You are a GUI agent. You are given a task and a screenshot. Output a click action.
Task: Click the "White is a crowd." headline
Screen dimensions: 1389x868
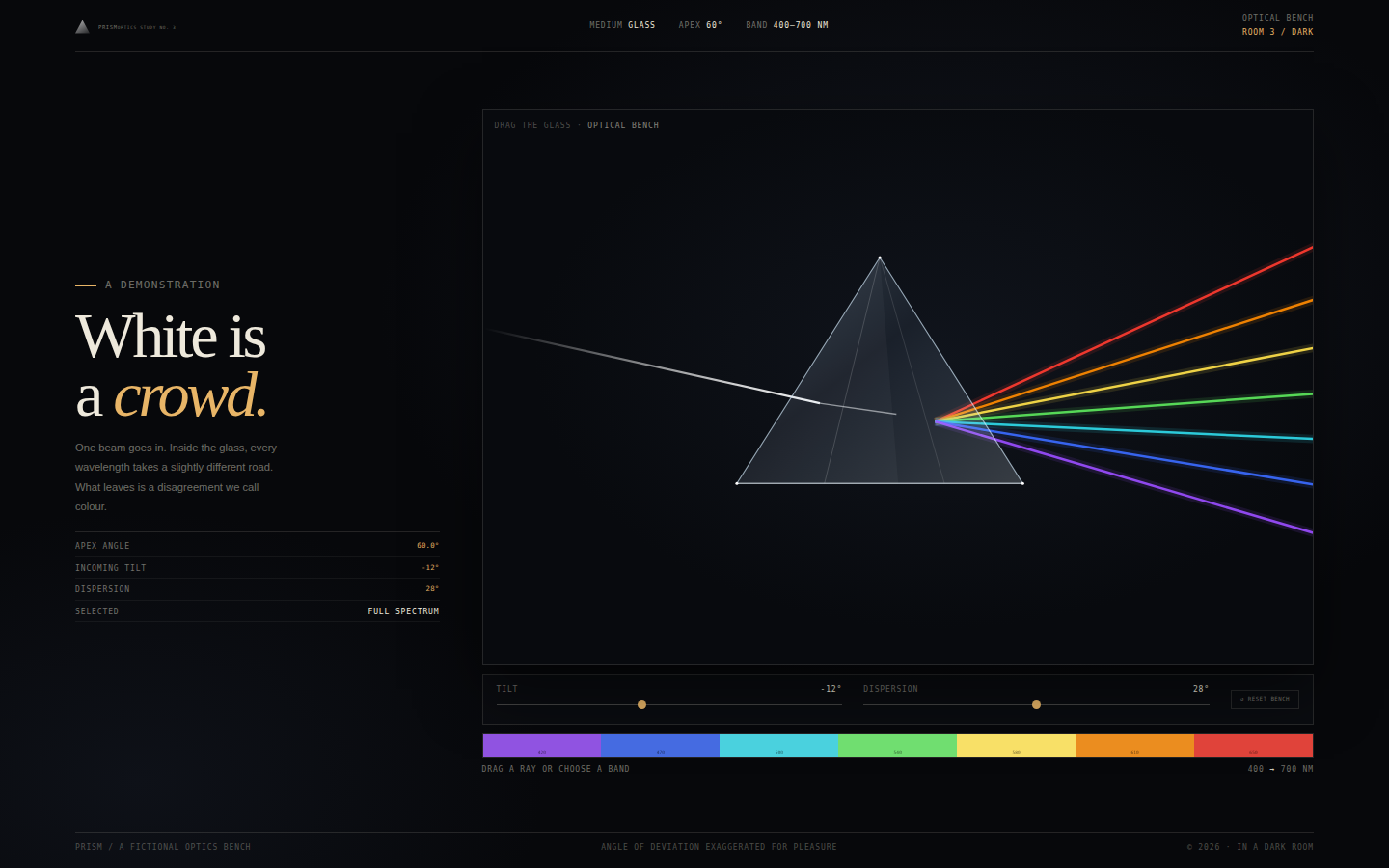click(172, 366)
